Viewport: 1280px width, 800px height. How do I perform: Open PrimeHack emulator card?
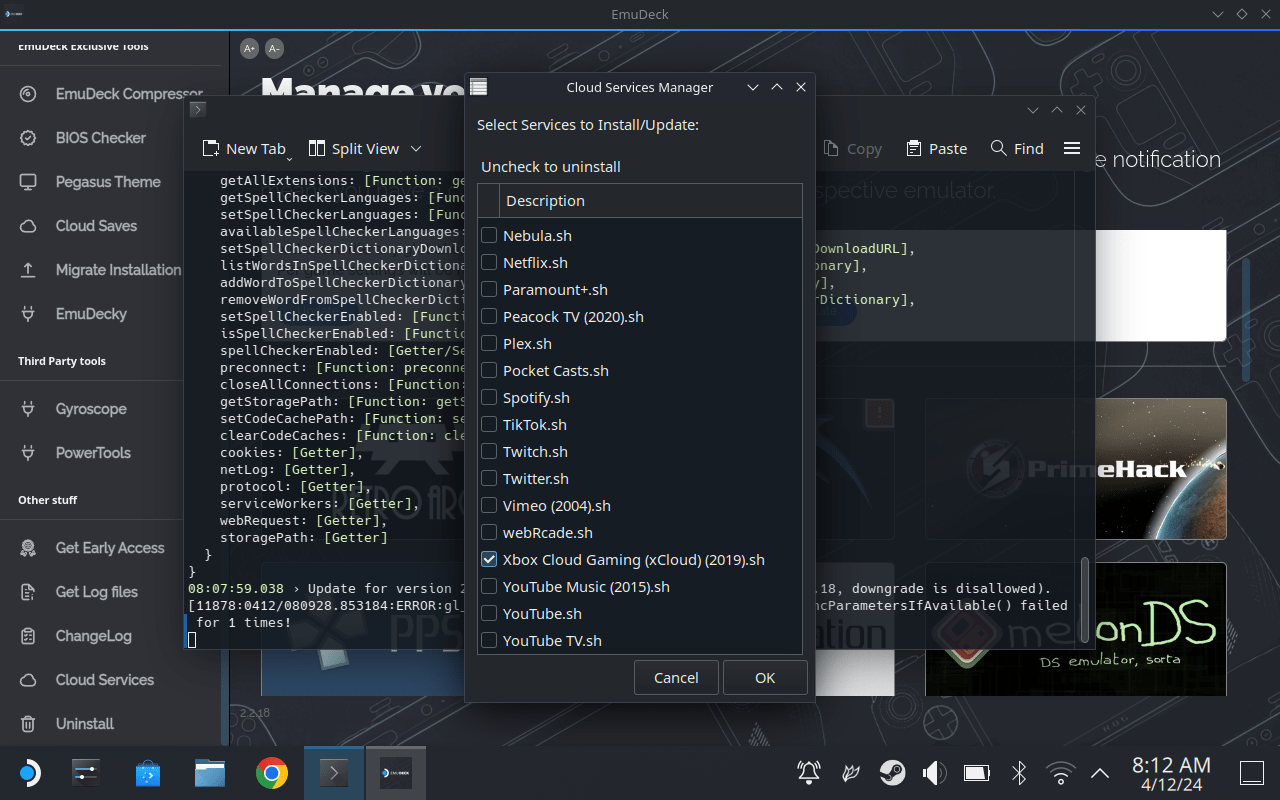[x=1076, y=468]
